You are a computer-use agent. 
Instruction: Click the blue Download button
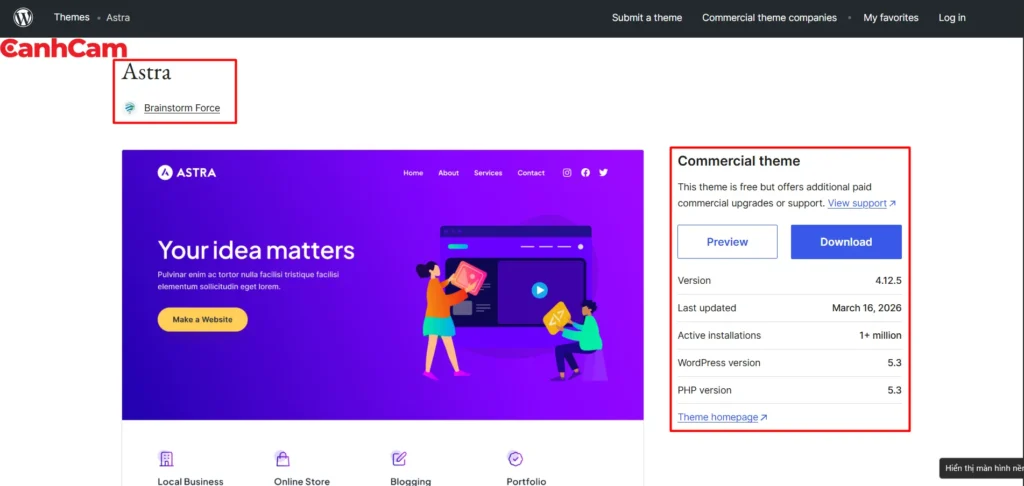pos(846,242)
